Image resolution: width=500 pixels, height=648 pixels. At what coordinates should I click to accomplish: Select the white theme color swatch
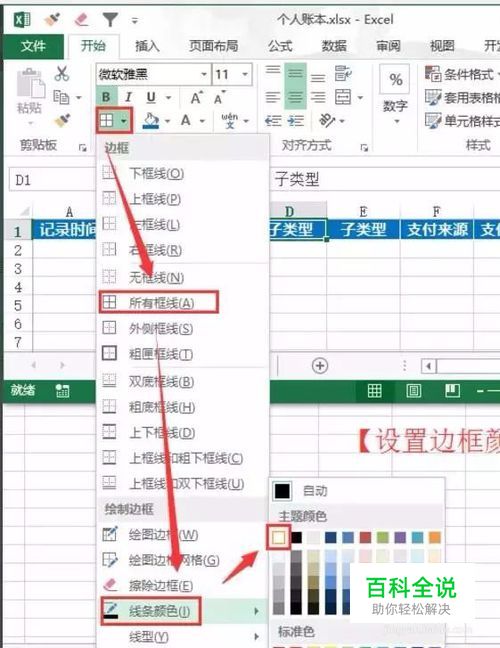(279, 537)
